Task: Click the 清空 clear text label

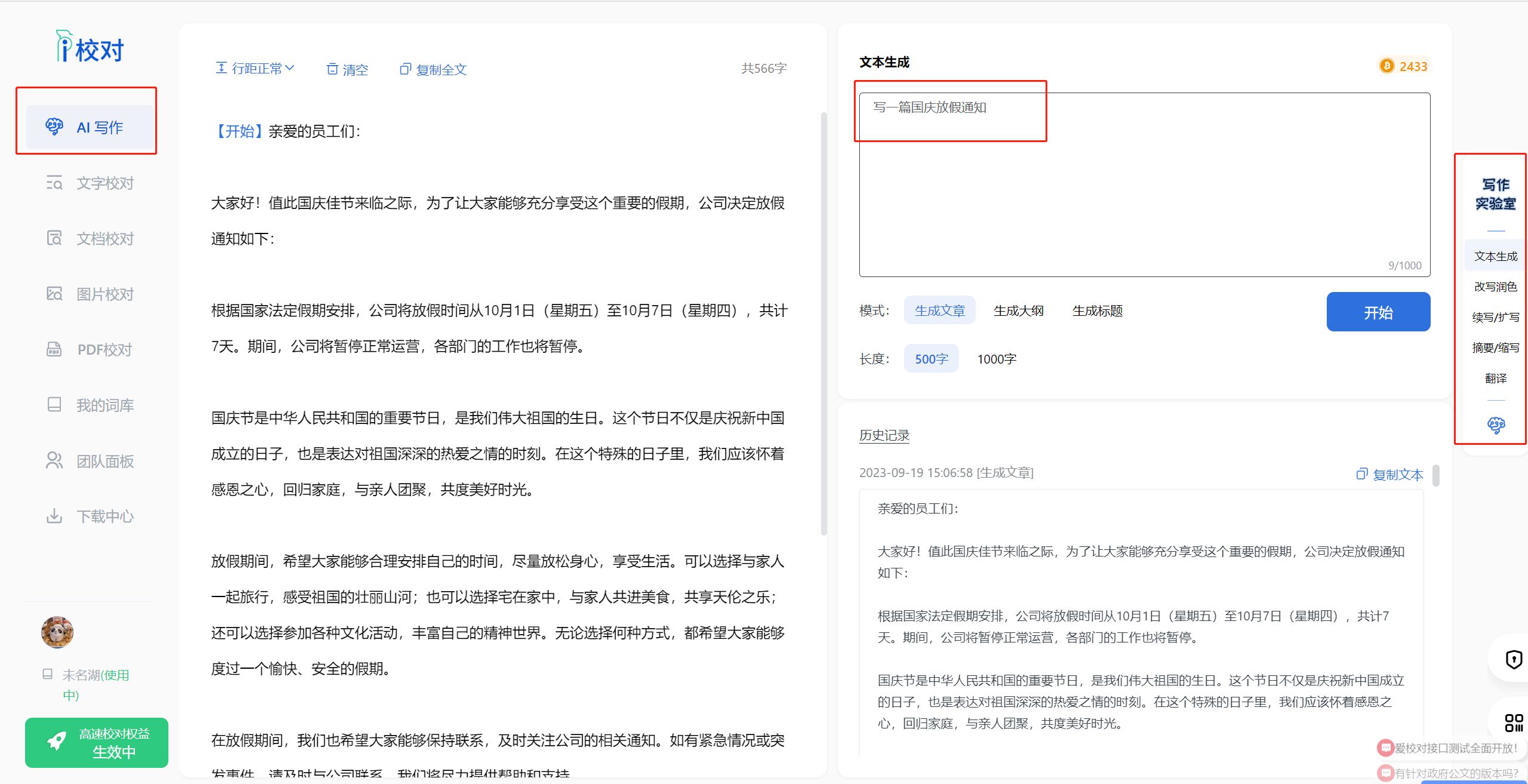Action: (x=355, y=70)
